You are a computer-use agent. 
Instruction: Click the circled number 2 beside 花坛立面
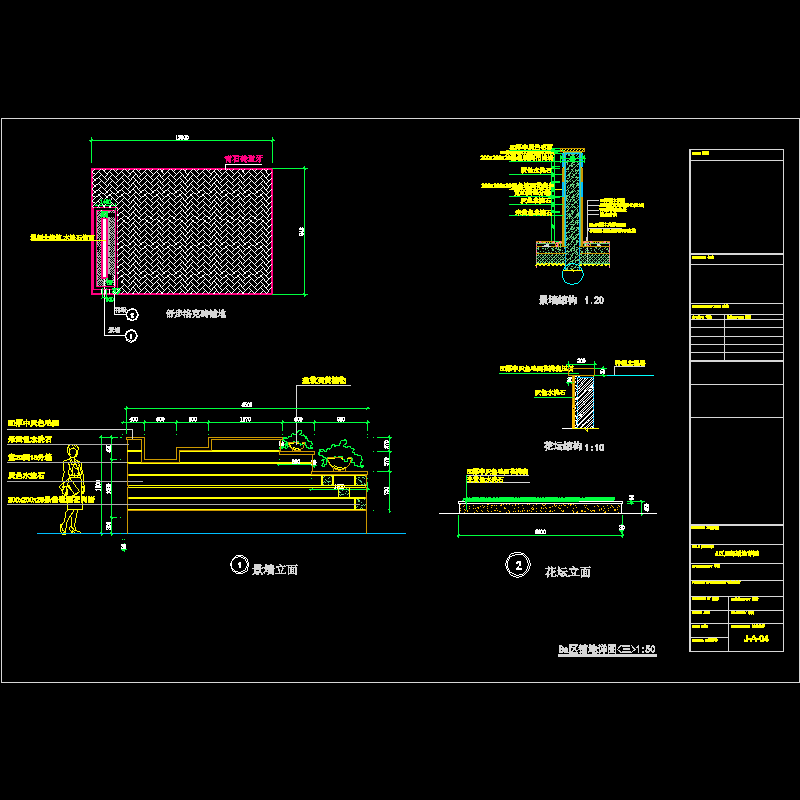[518, 565]
